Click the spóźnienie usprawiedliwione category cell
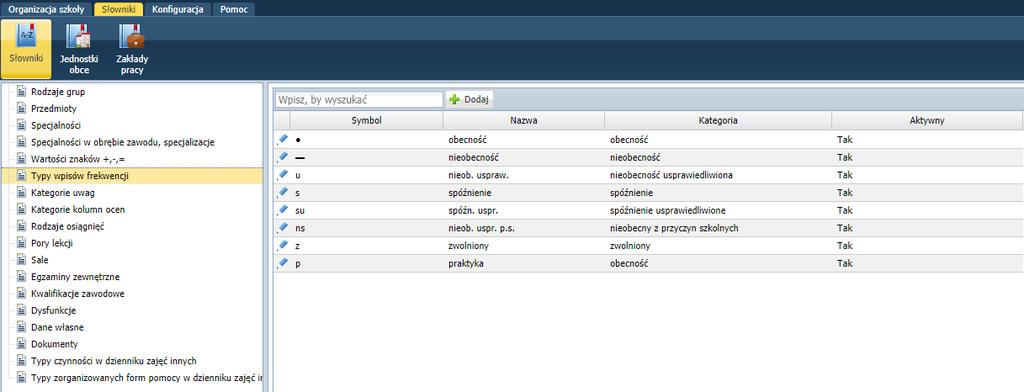 [718, 210]
